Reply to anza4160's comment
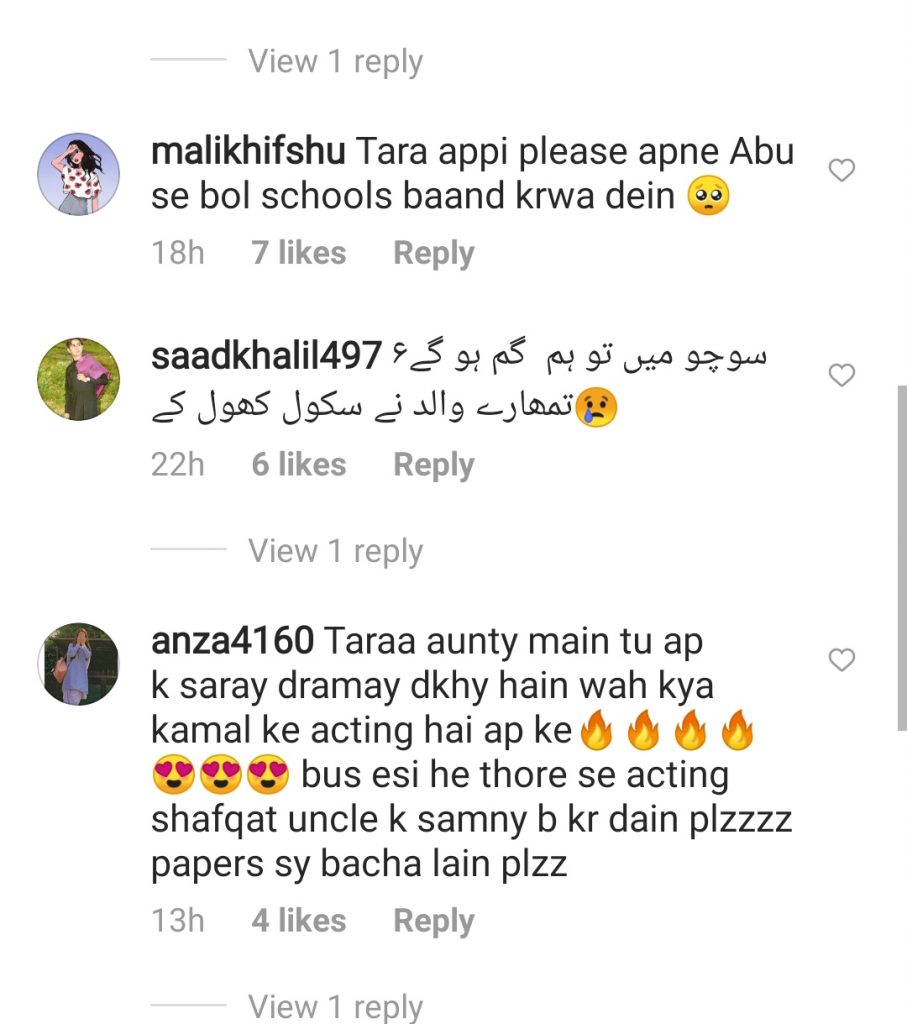This screenshot has height=1024, width=907. click(434, 921)
